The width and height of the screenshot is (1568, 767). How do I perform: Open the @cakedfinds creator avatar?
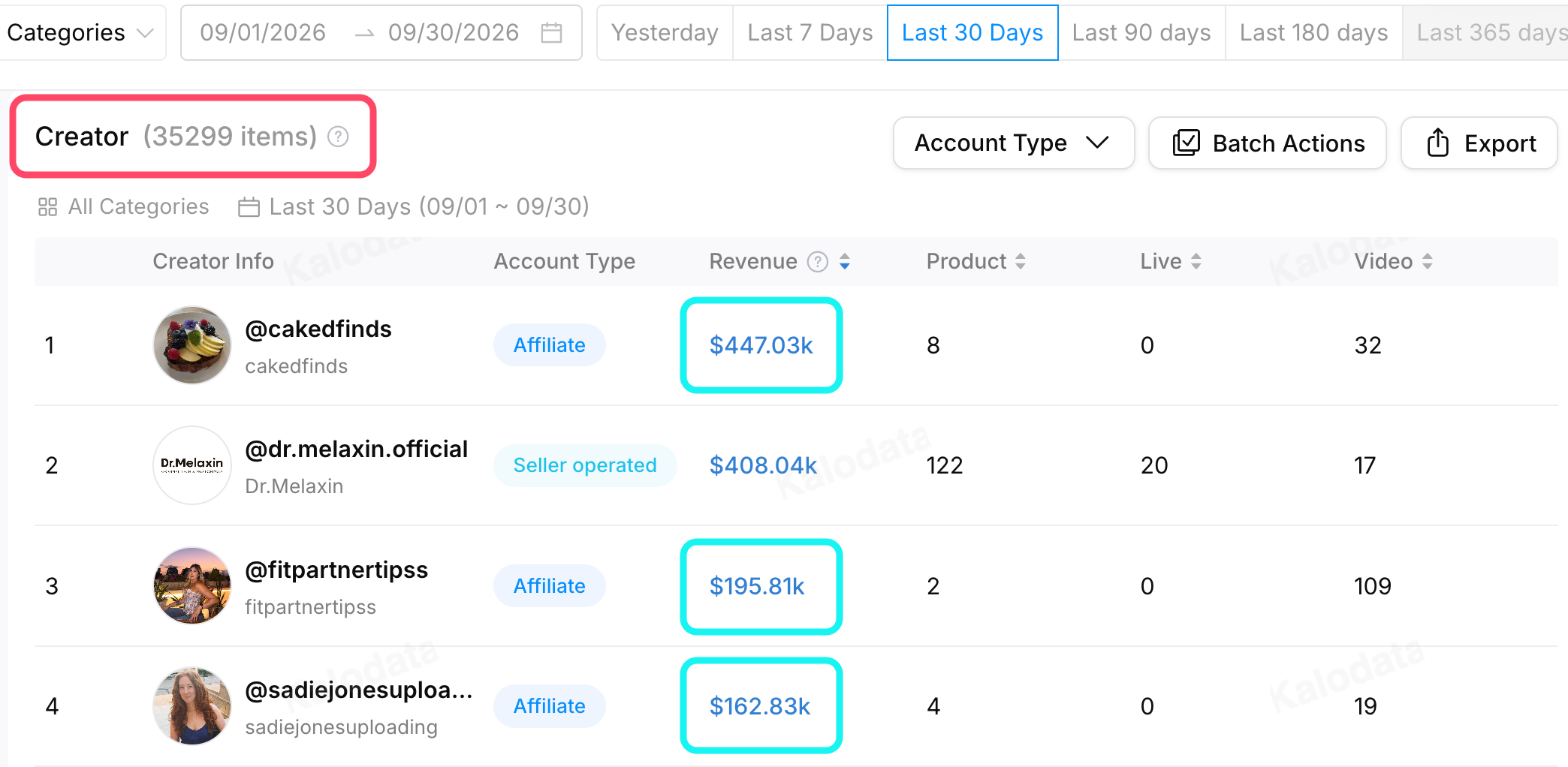coord(192,345)
